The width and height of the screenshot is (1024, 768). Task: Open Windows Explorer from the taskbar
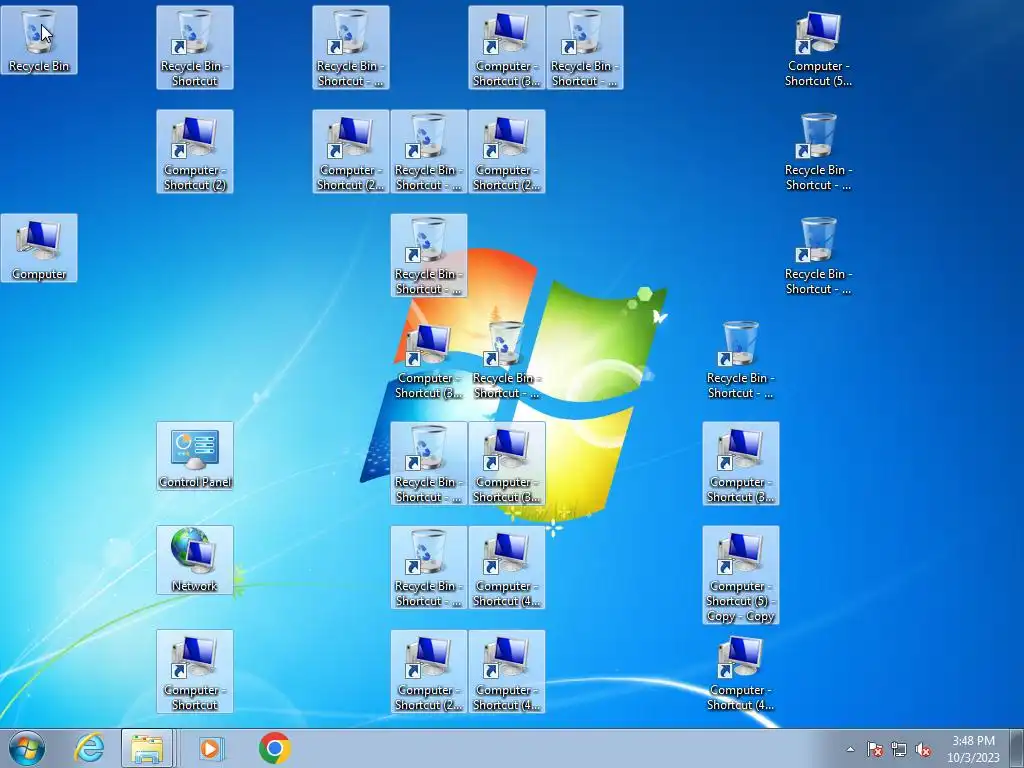coord(147,748)
